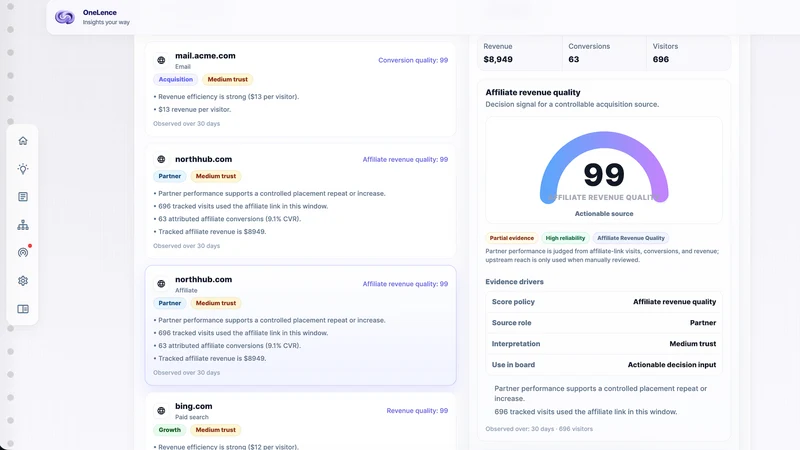Viewport: 800px width, 450px height.
Task: Select the mail.acme.com source title
Action: [205, 56]
